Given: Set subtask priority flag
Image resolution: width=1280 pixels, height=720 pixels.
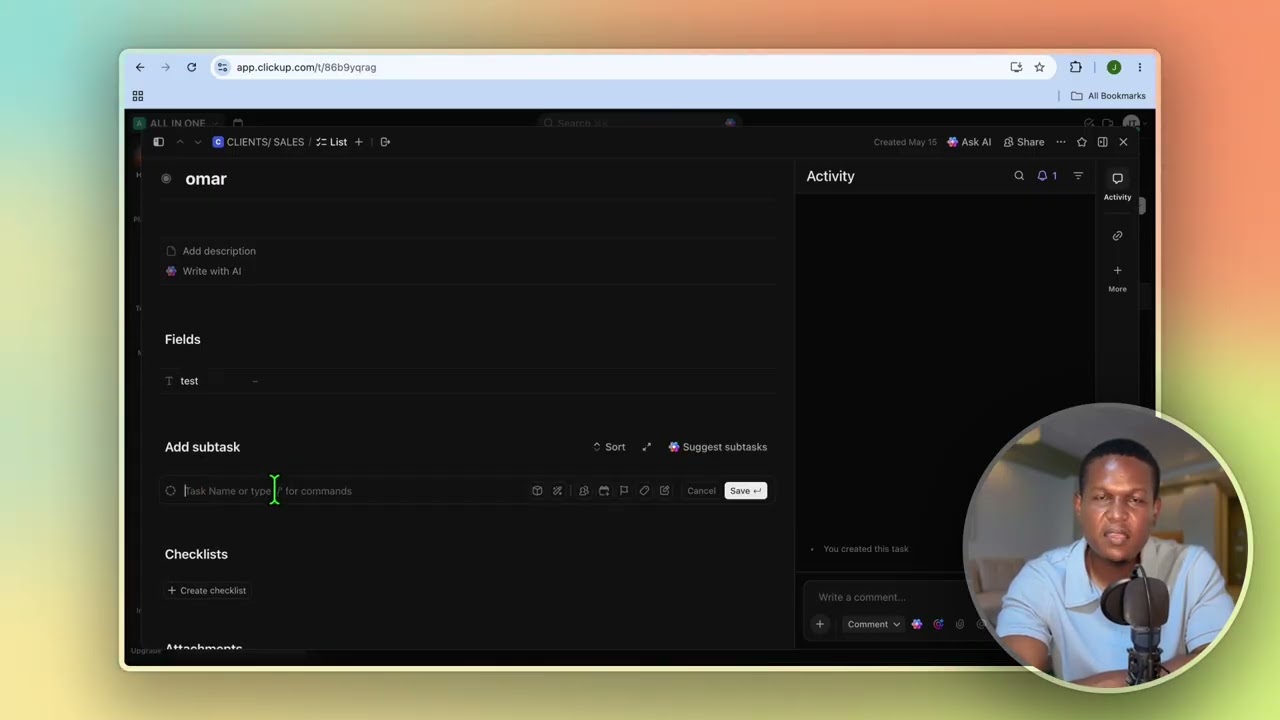Looking at the screenshot, I should (624, 491).
